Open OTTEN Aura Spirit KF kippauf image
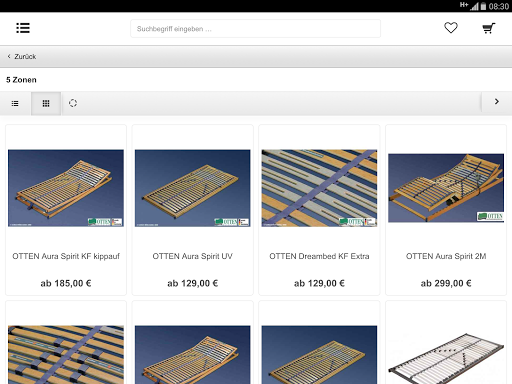 click(x=66, y=188)
